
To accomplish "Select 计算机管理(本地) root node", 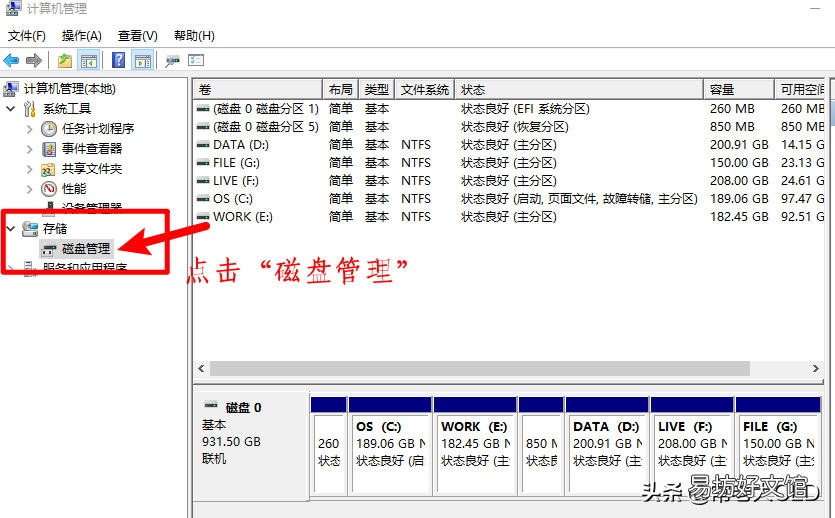I will click(69, 88).
